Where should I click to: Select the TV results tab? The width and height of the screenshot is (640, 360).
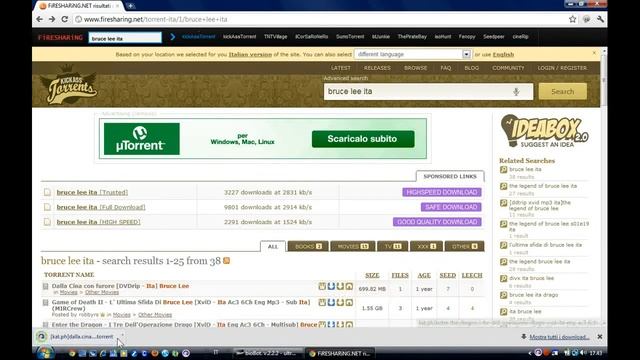[x=393, y=246]
